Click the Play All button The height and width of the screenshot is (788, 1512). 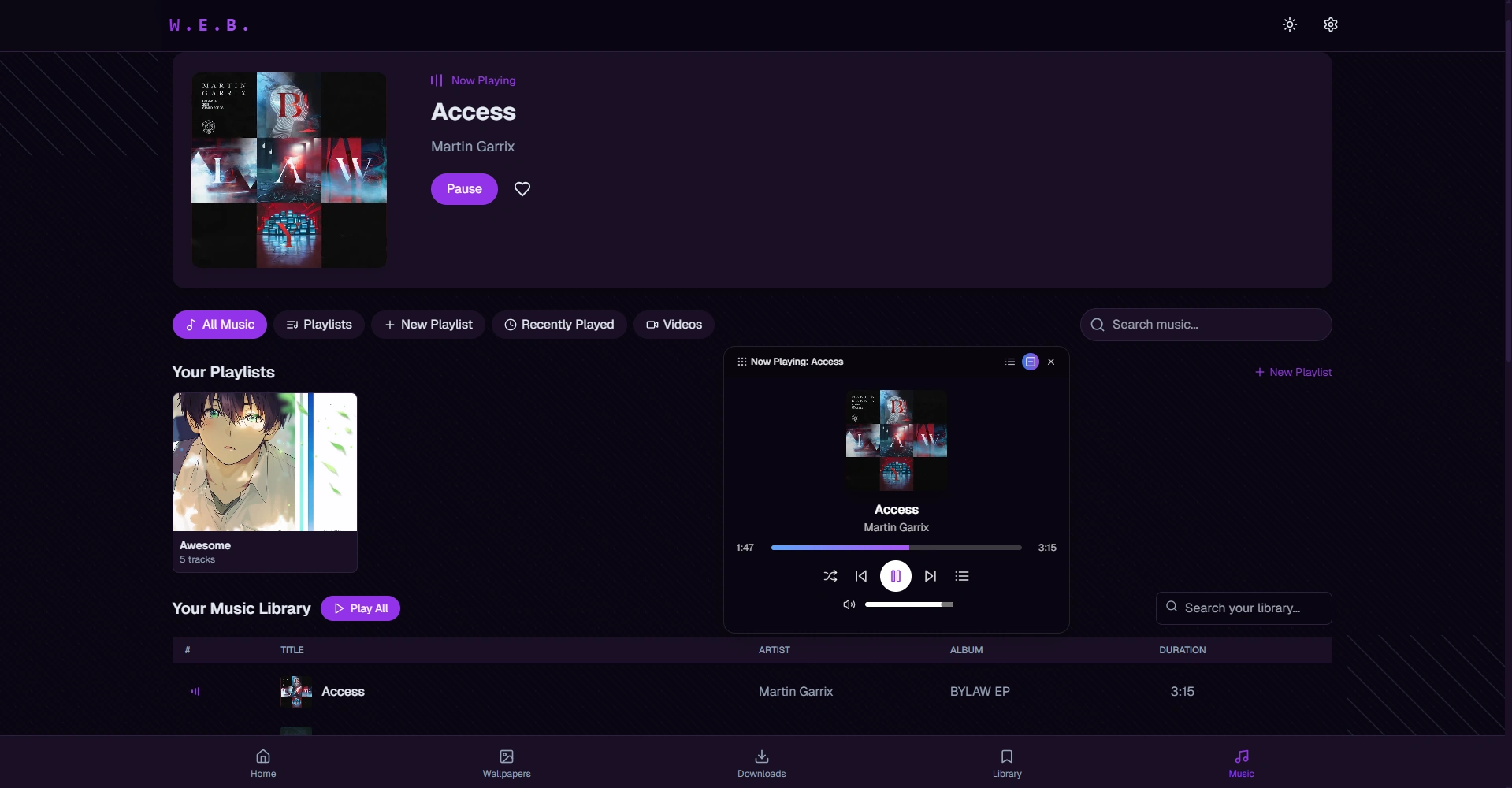[360, 608]
